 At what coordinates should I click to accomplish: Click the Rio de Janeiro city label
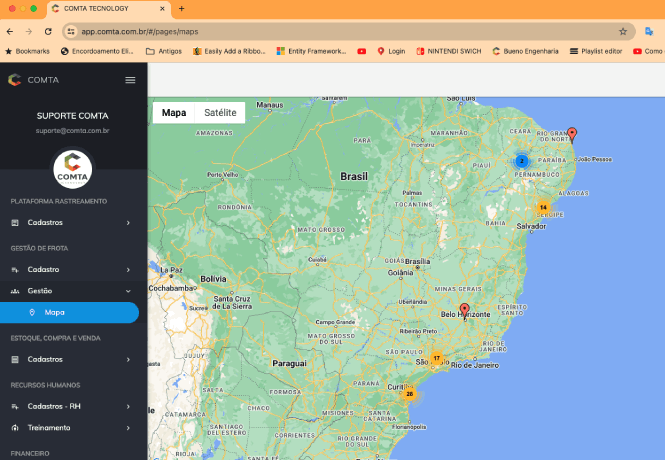(x=475, y=365)
